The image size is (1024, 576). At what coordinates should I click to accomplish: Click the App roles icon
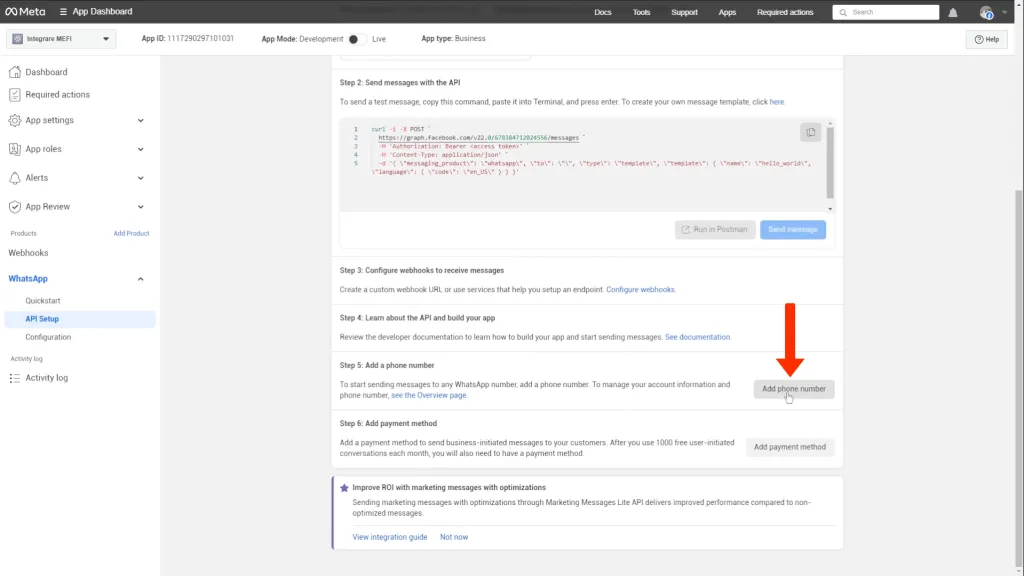(x=14, y=149)
